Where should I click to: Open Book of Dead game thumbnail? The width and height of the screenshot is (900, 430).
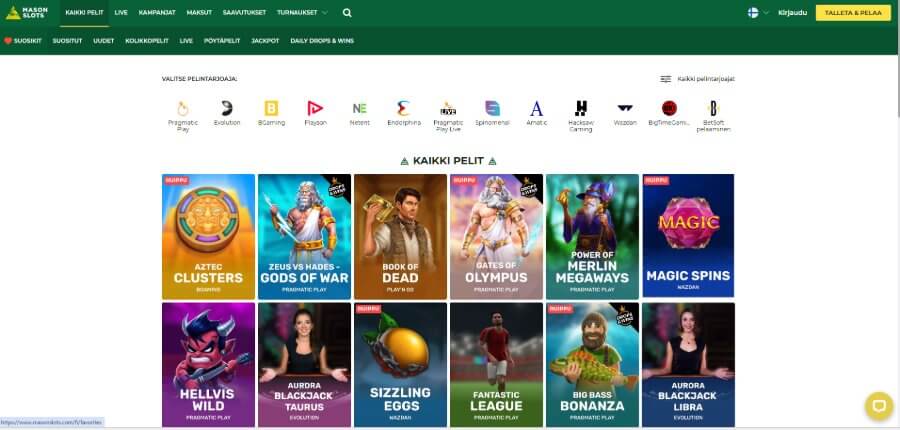click(x=401, y=237)
